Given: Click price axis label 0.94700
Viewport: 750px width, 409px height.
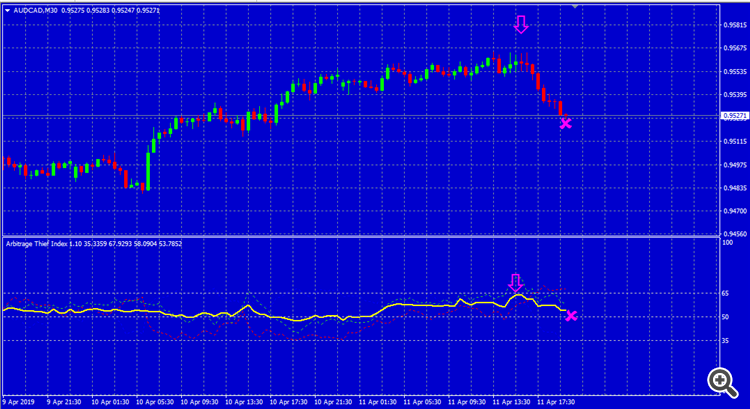Looking at the screenshot, I should (736, 211).
